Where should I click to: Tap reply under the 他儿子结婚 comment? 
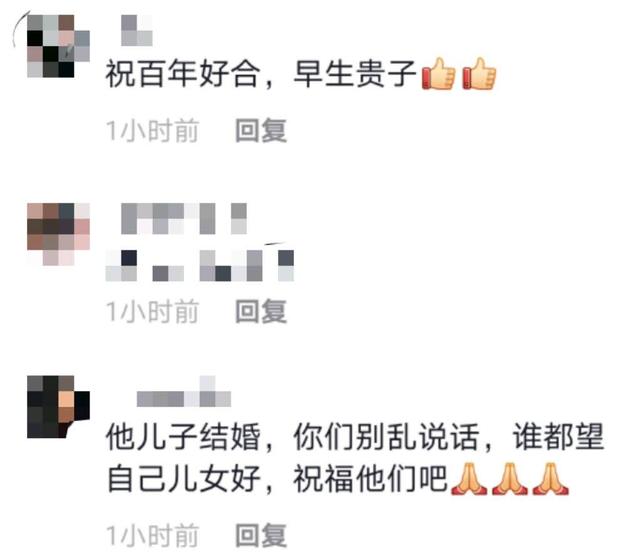261,535
